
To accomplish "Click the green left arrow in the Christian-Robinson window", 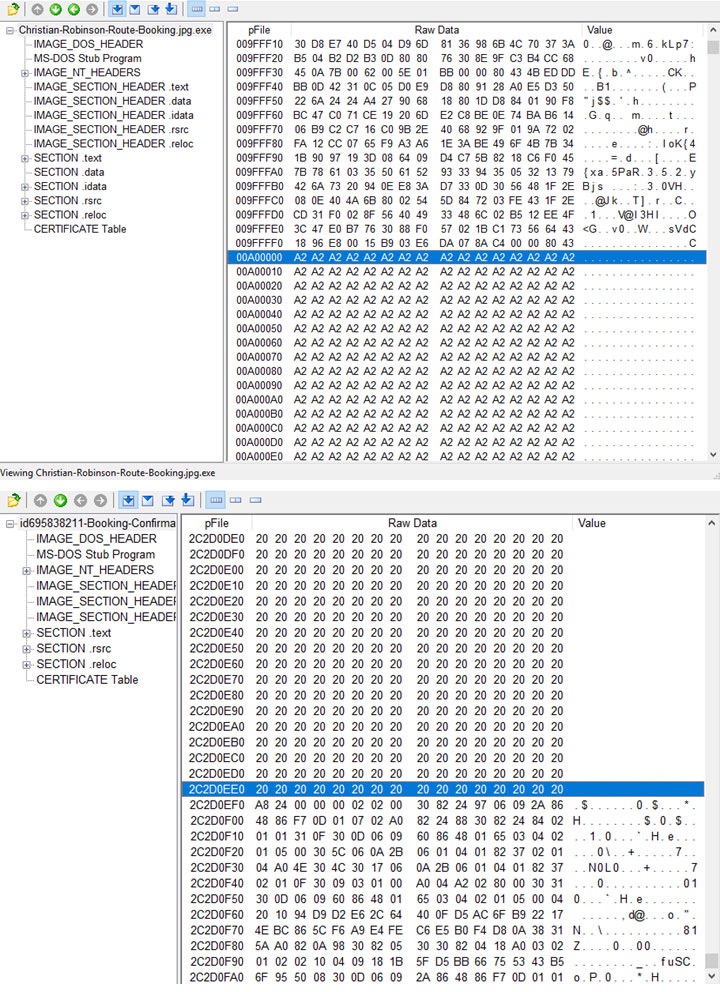I will [x=73, y=9].
